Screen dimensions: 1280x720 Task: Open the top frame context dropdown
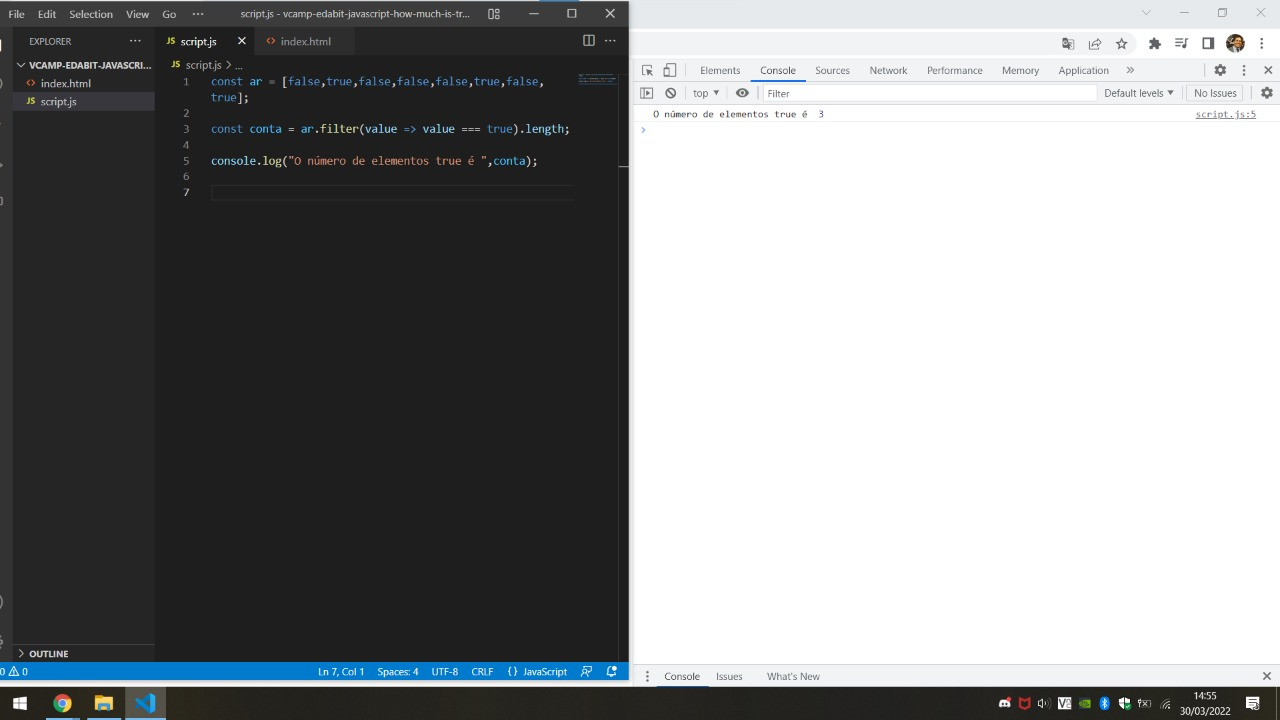705,92
